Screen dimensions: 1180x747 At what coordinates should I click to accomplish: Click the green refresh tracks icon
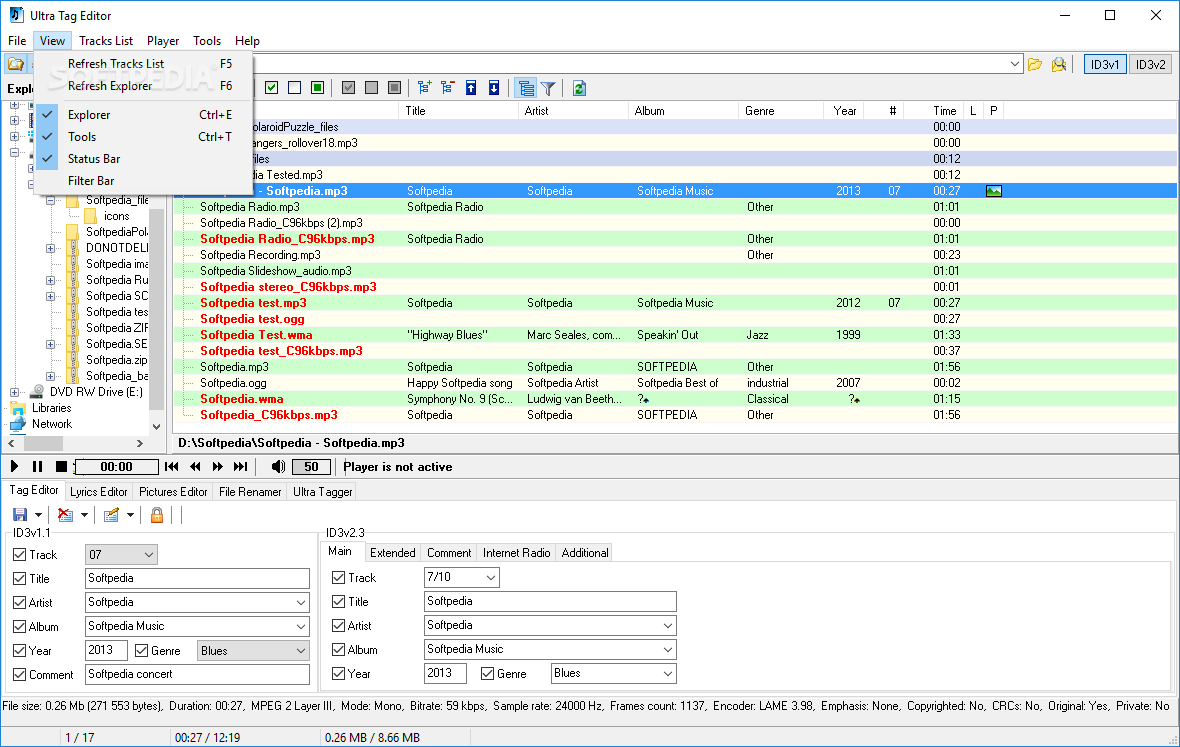click(579, 88)
